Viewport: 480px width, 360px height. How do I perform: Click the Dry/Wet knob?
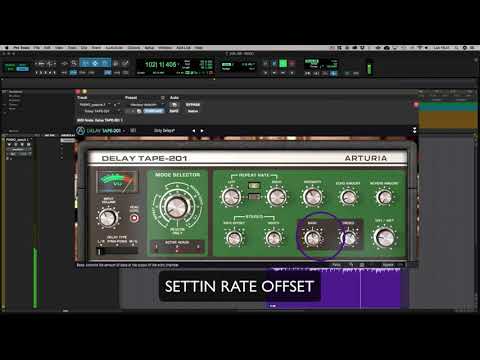coord(384,237)
